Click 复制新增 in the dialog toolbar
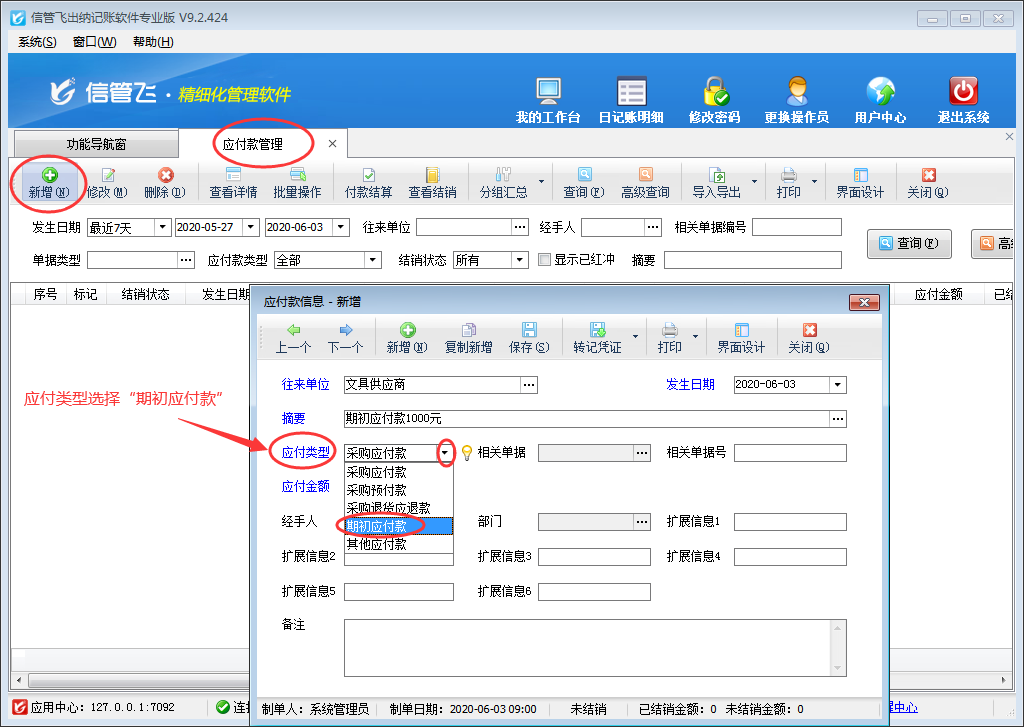This screenshot has width=1024, height=727. [x=468, y=338]
